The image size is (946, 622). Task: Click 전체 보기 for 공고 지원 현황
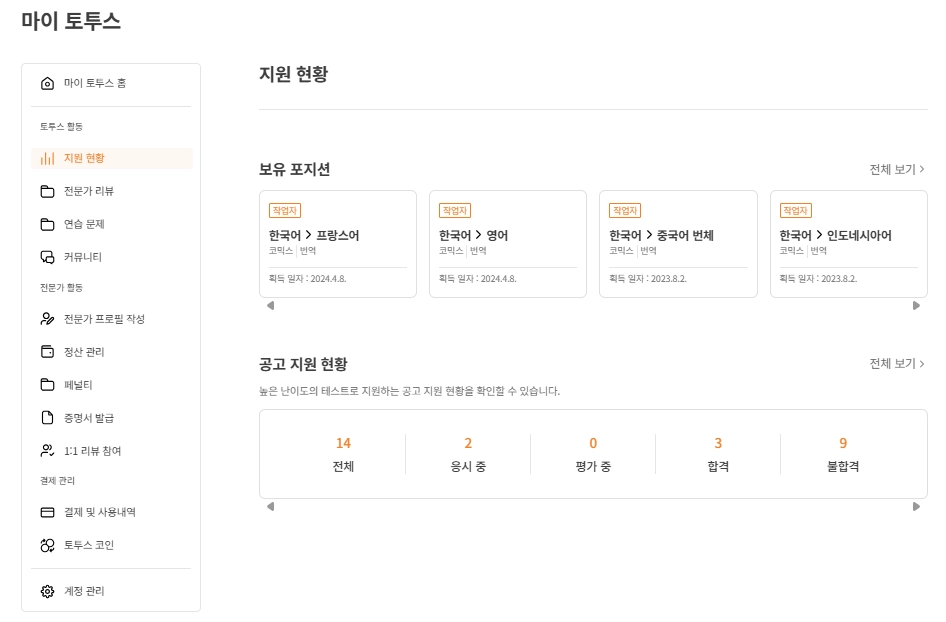coord(896,364)
